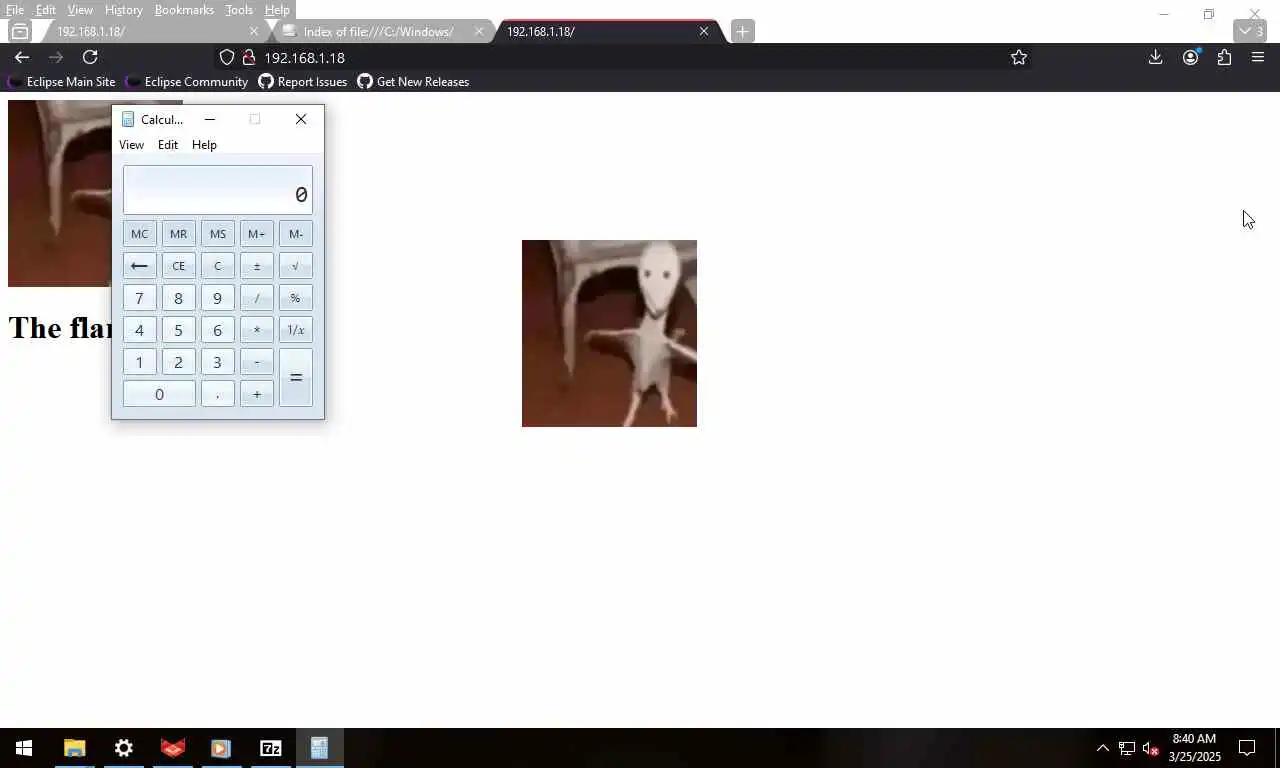Click the MR memory recall button
Viewport: 1280px width, 768px height.
point(178,234)
